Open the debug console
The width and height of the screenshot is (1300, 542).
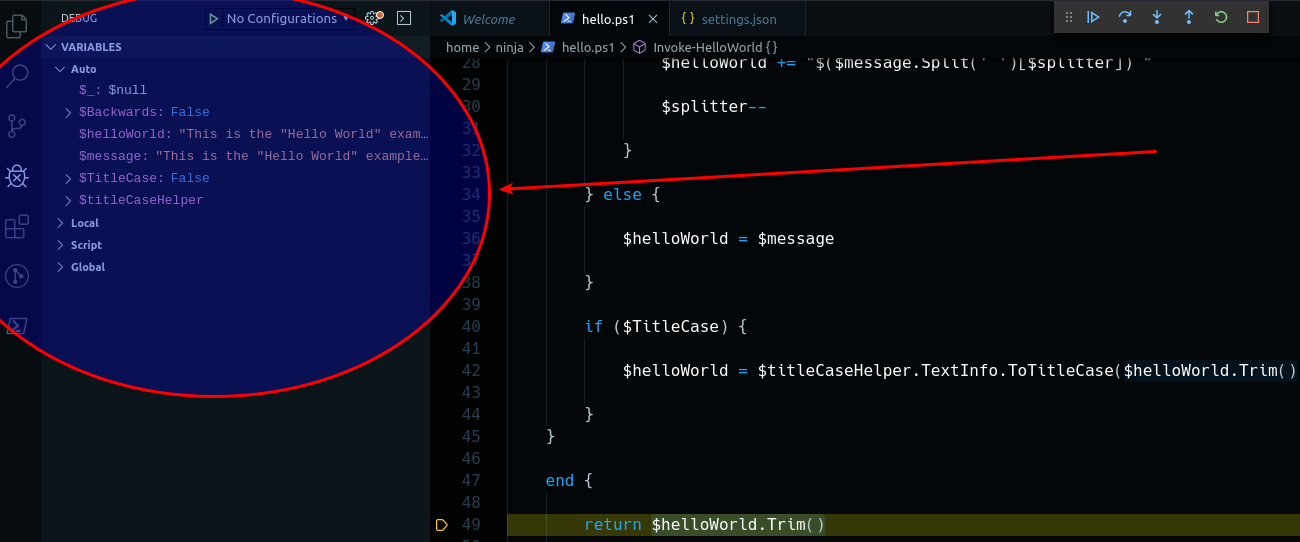tap(403, 18)
